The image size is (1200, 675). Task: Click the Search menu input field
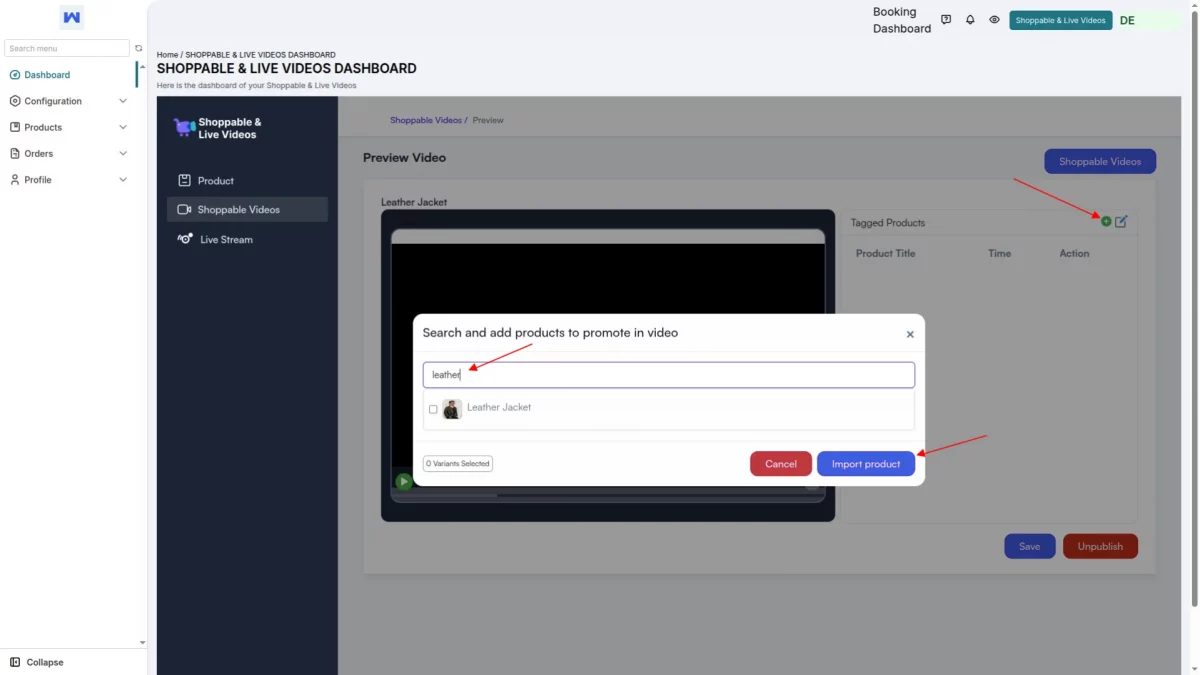click(67, 48)
